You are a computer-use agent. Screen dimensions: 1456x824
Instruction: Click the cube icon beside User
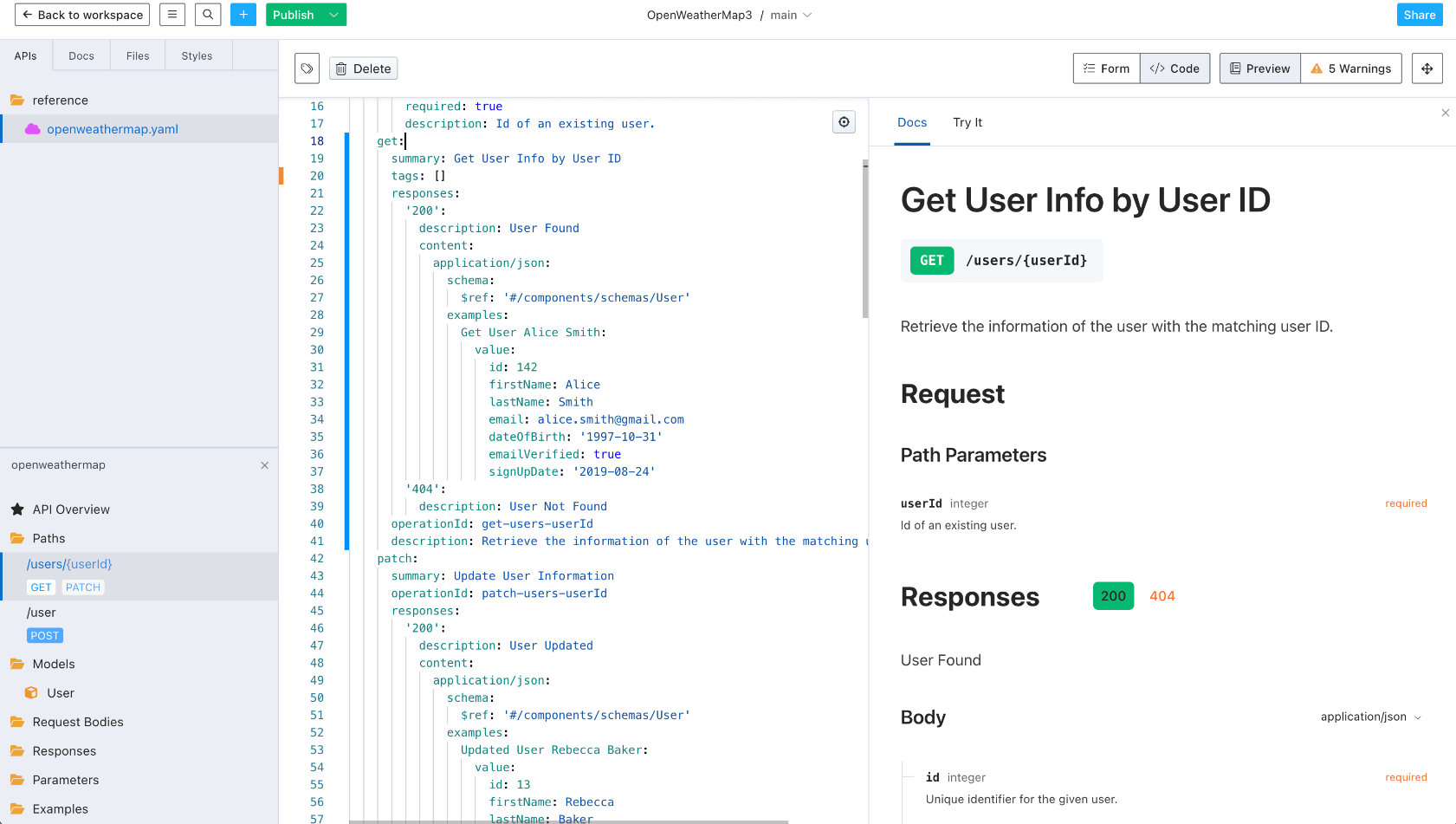coord(31,693)
